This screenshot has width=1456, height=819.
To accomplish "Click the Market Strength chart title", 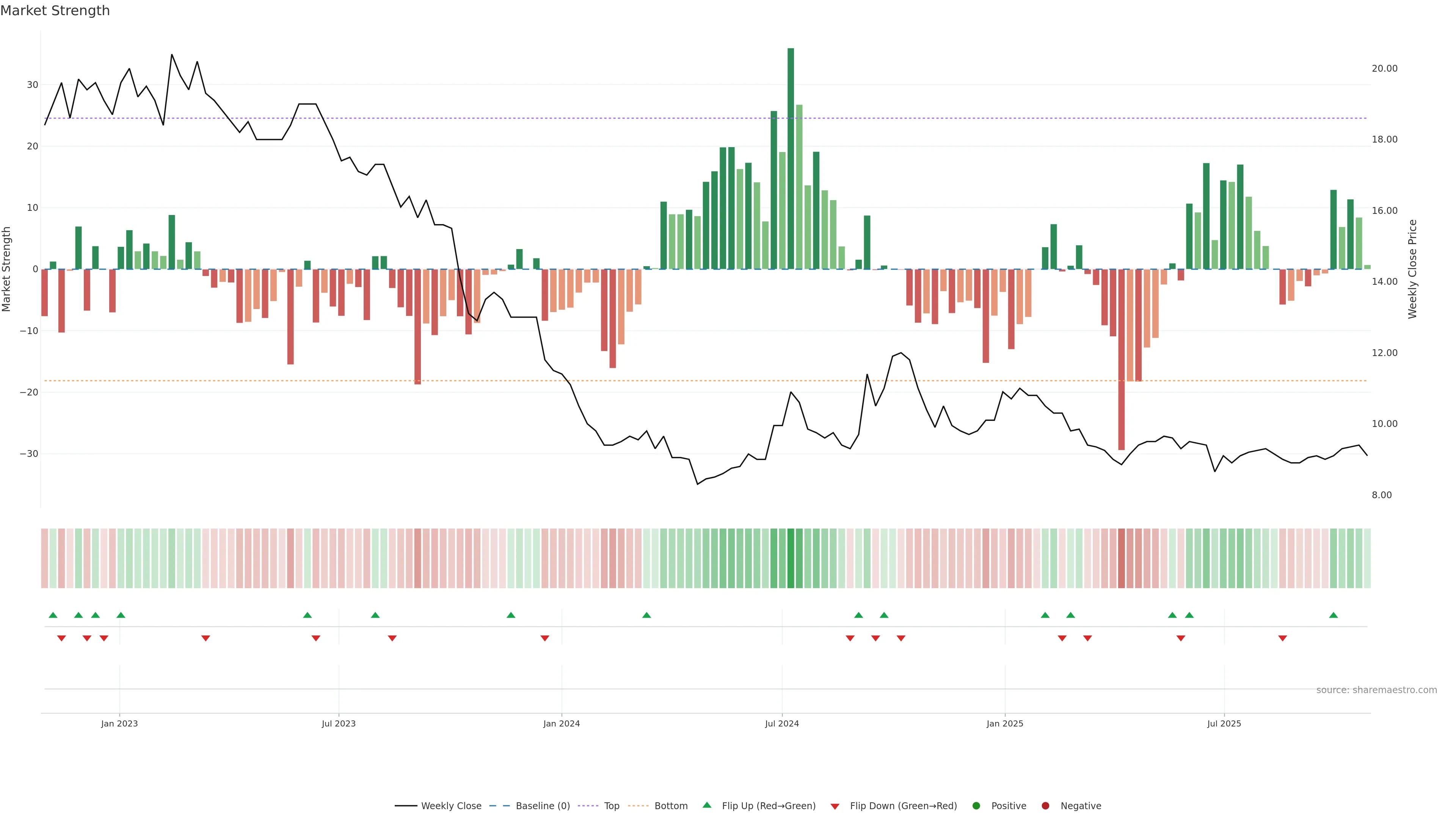I will (55, 11).
